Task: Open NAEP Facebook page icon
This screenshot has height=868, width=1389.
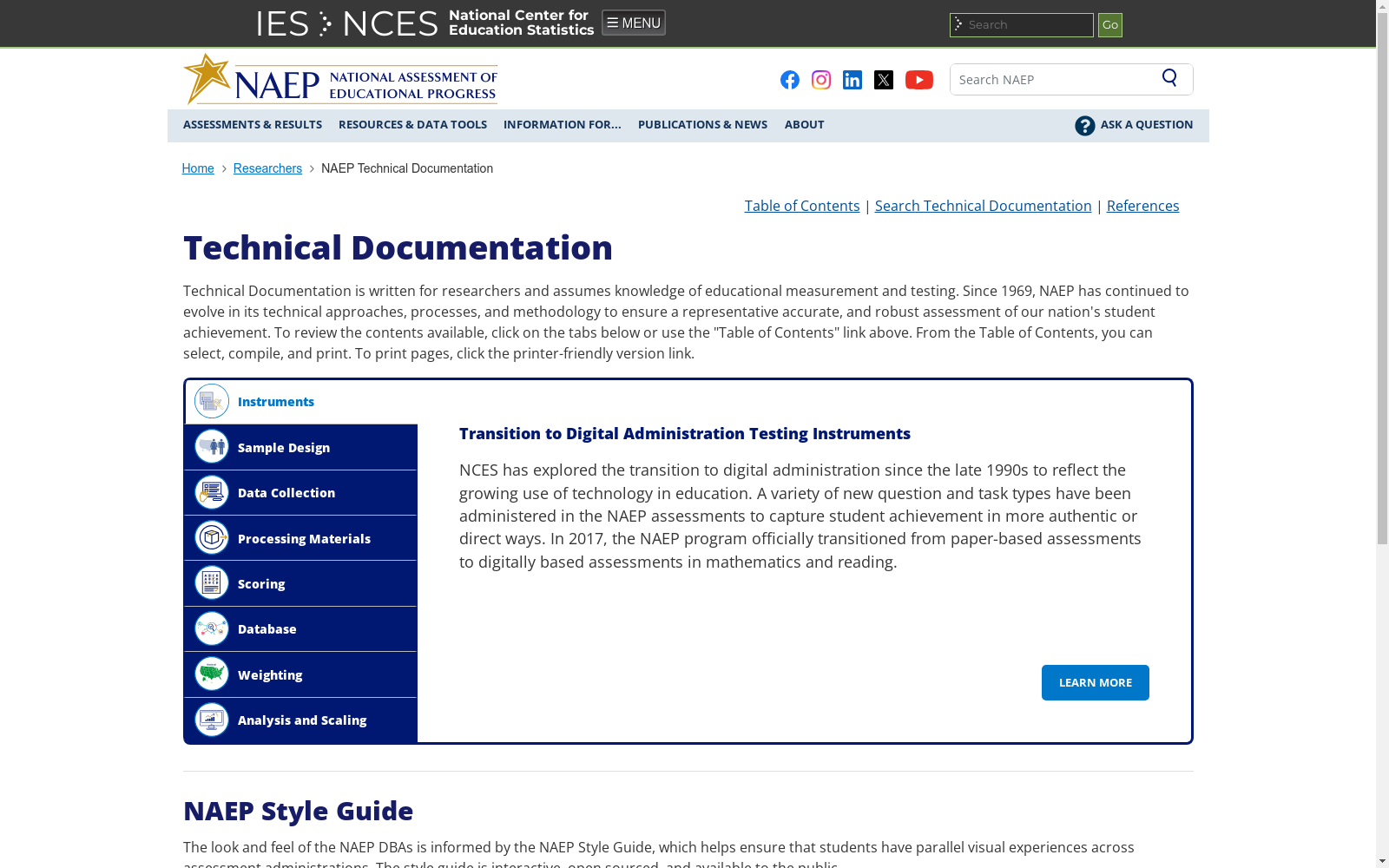Action: tap(789, 80)
